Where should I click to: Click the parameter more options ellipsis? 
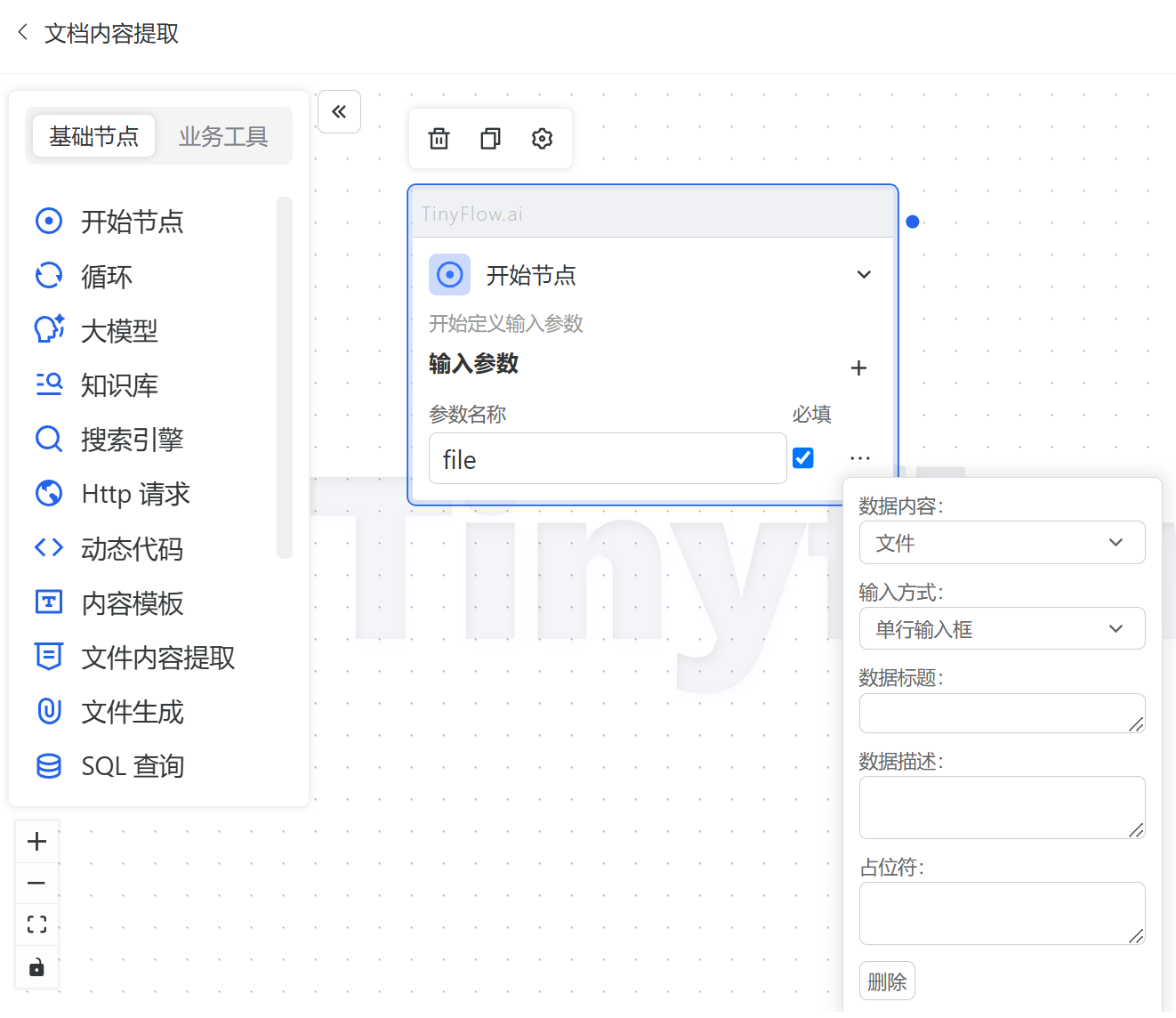(x=859, y=458)
